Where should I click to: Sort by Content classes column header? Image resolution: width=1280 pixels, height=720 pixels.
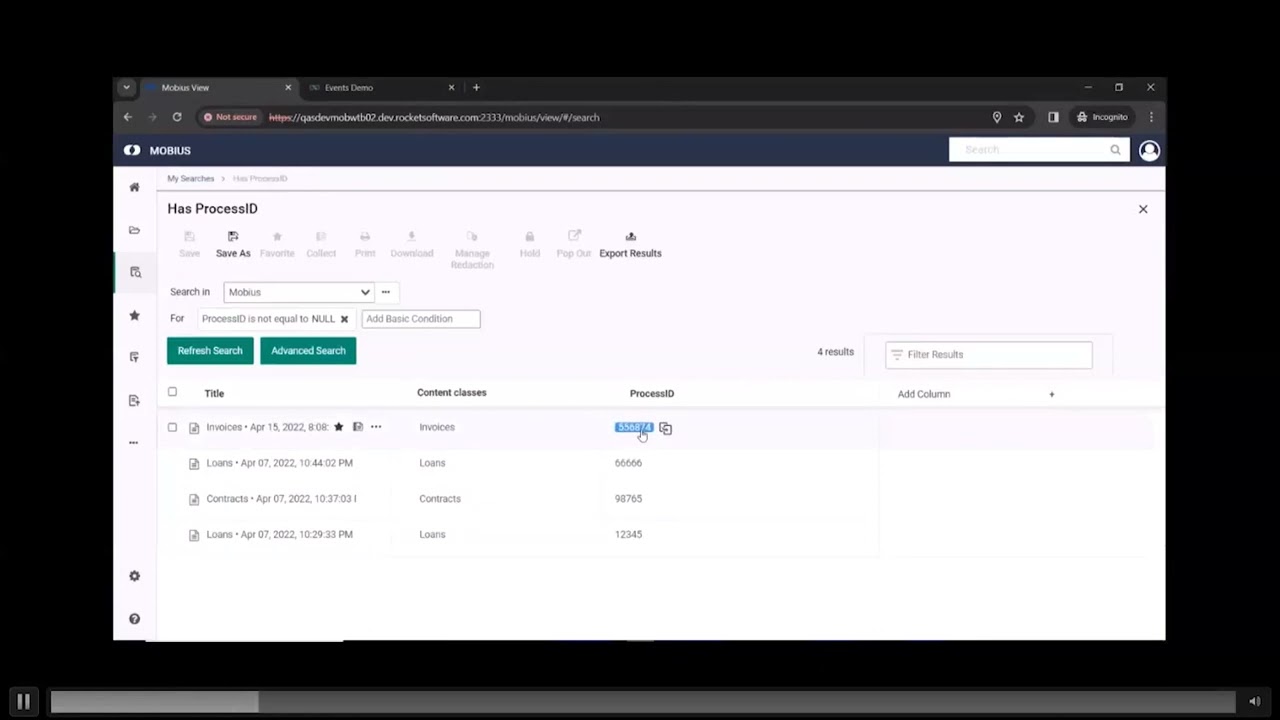(451, 393)
